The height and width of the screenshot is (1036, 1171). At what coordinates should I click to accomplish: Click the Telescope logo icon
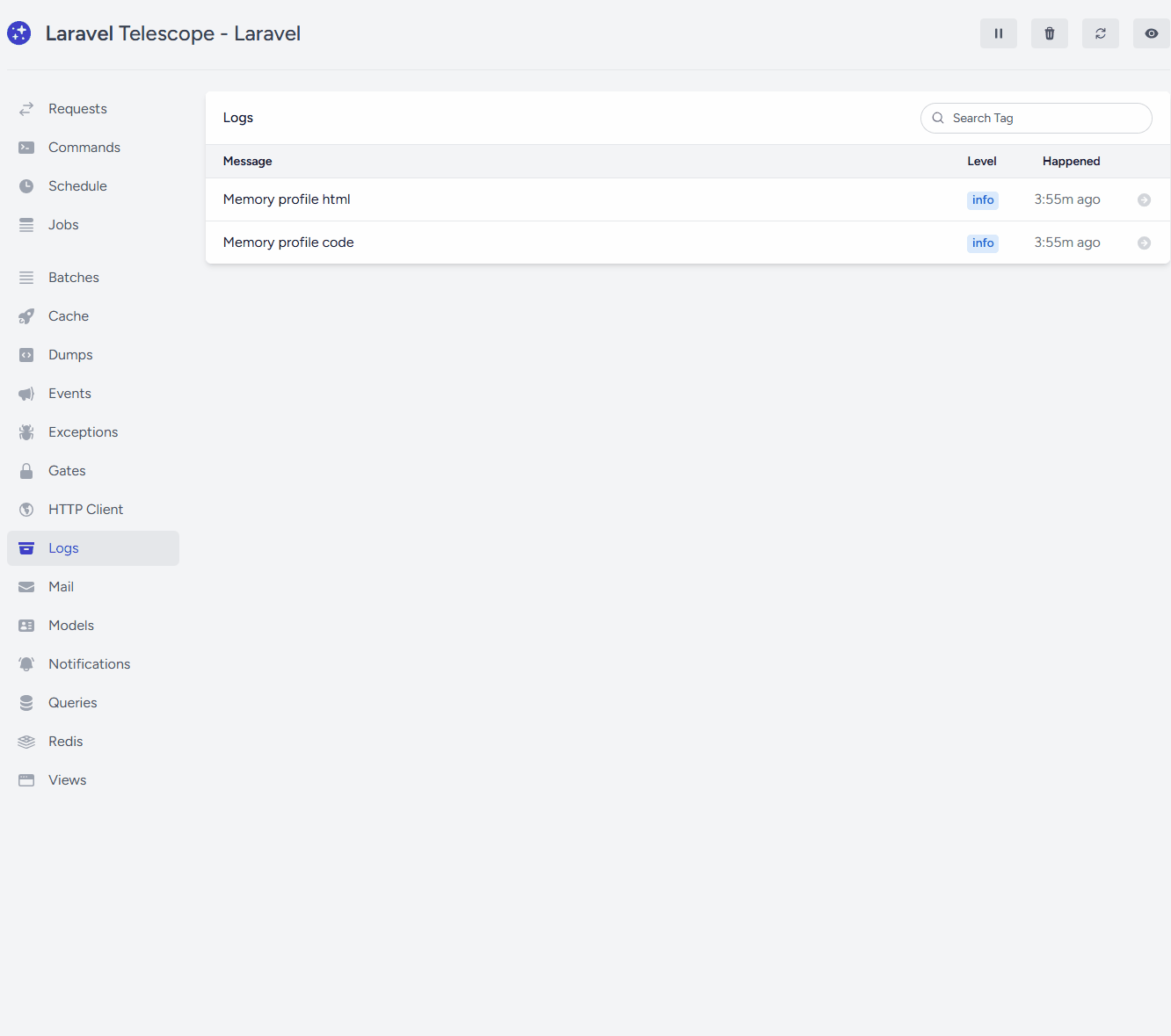tap(19, 33)
